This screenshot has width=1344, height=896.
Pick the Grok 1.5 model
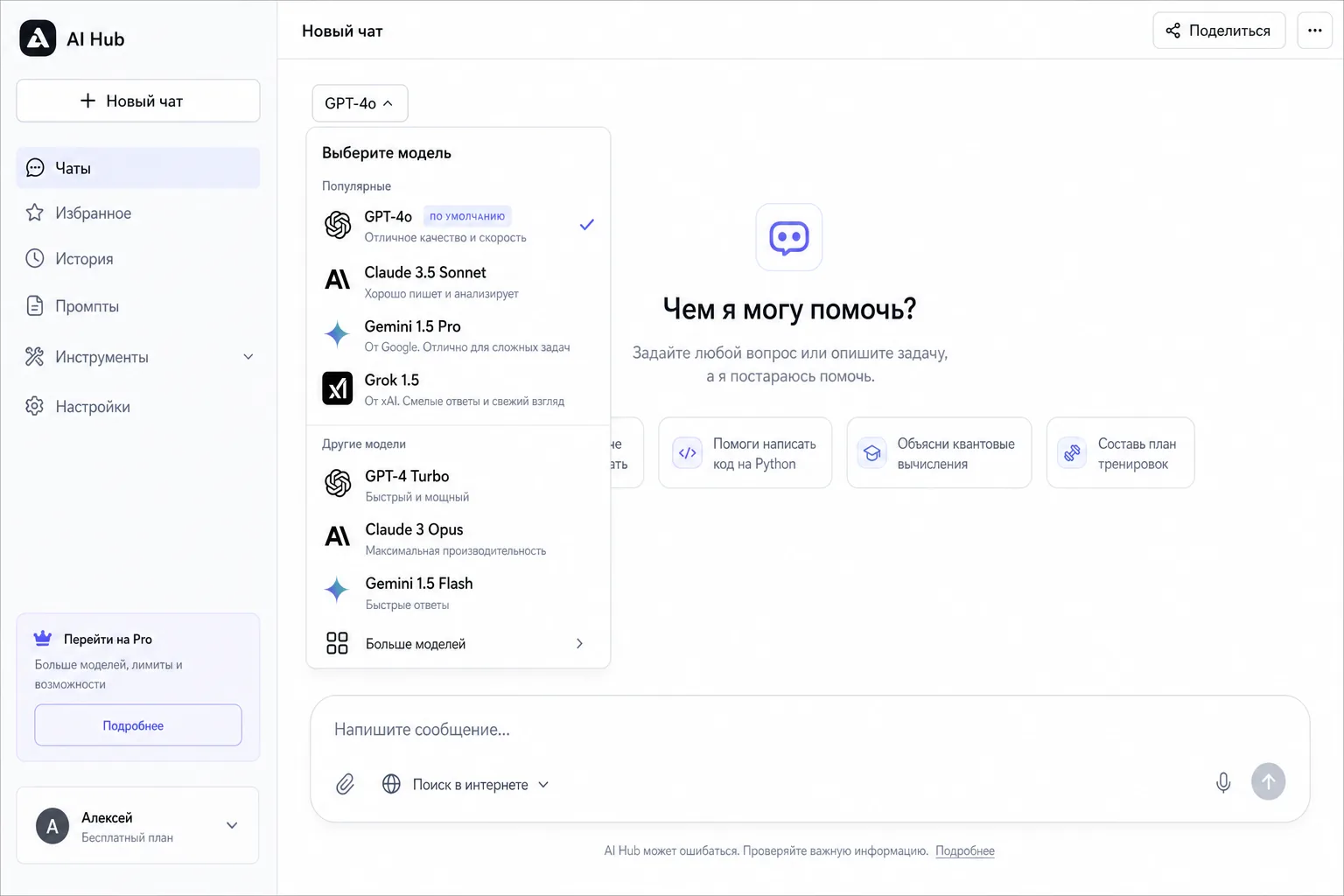(458, 389)
